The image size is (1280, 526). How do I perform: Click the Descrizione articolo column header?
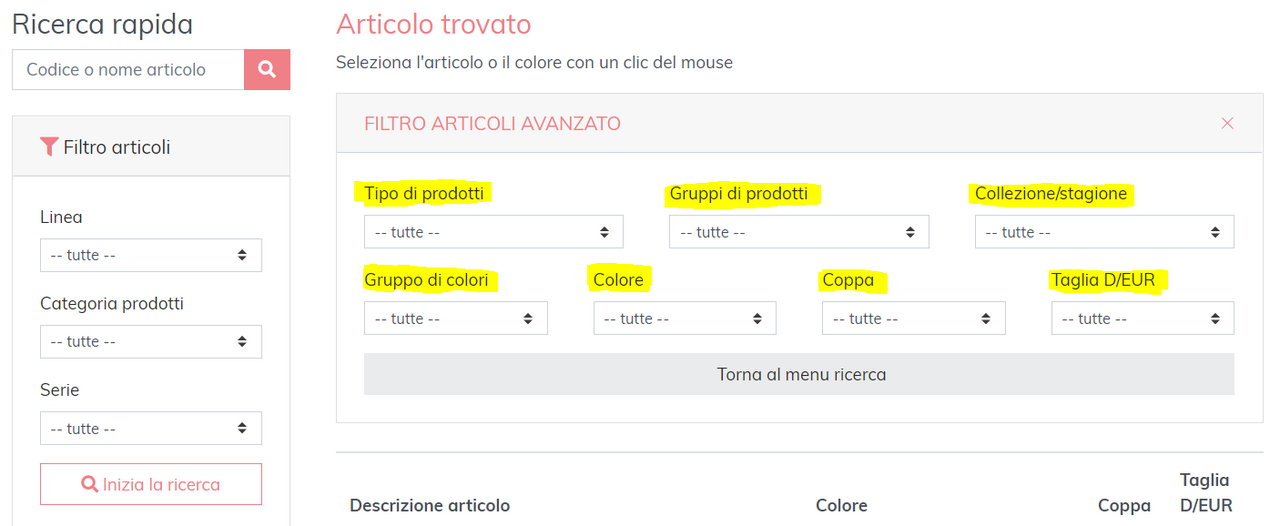(x=430, y=505)
